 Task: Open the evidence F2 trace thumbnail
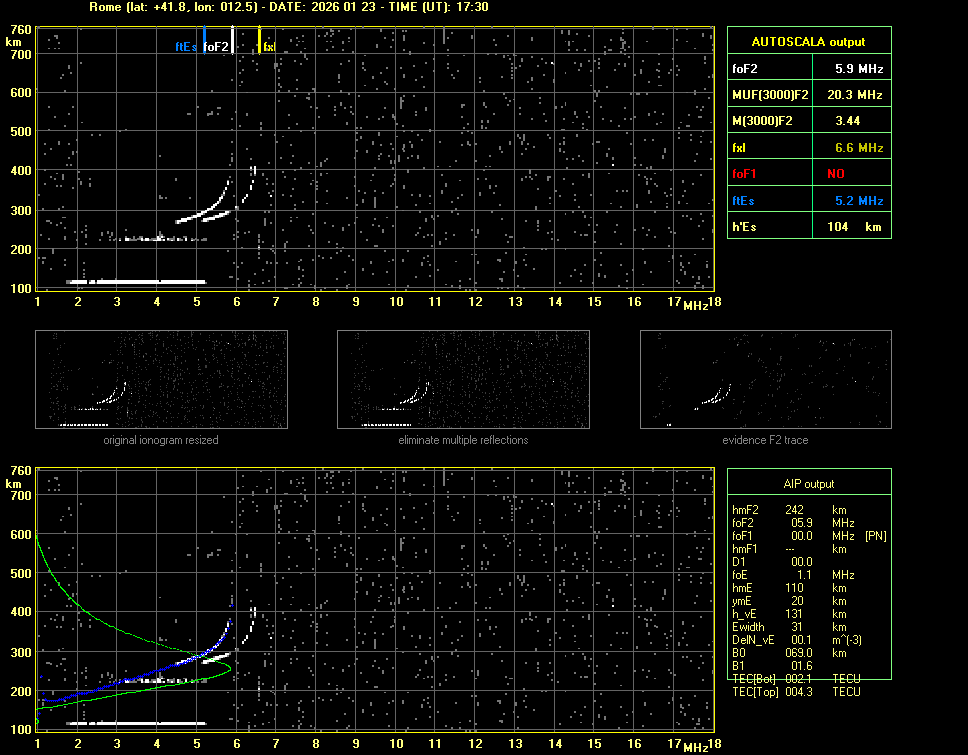(x=765, y=379)
